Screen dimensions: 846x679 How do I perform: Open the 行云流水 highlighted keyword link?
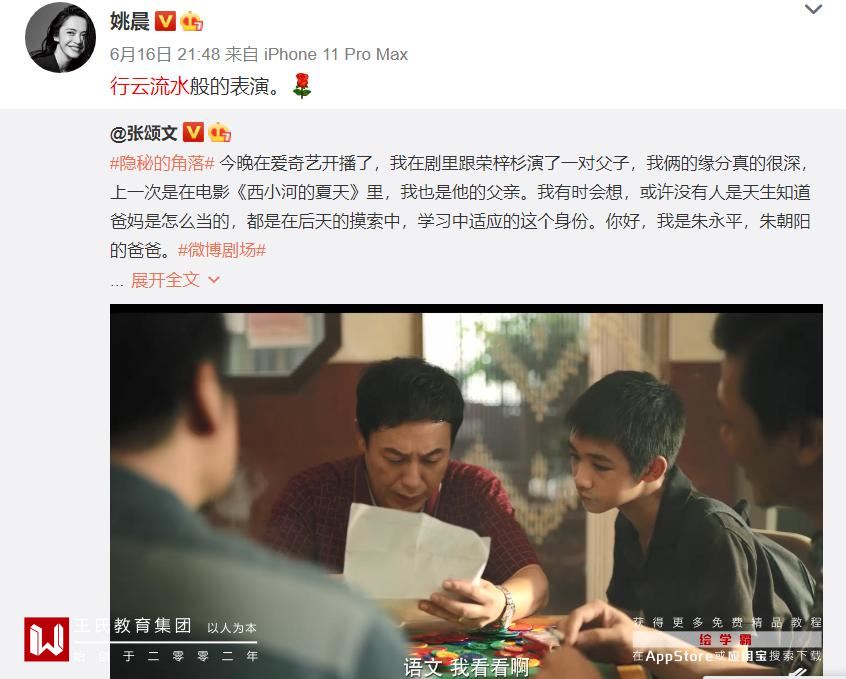(x=149, y=86)
